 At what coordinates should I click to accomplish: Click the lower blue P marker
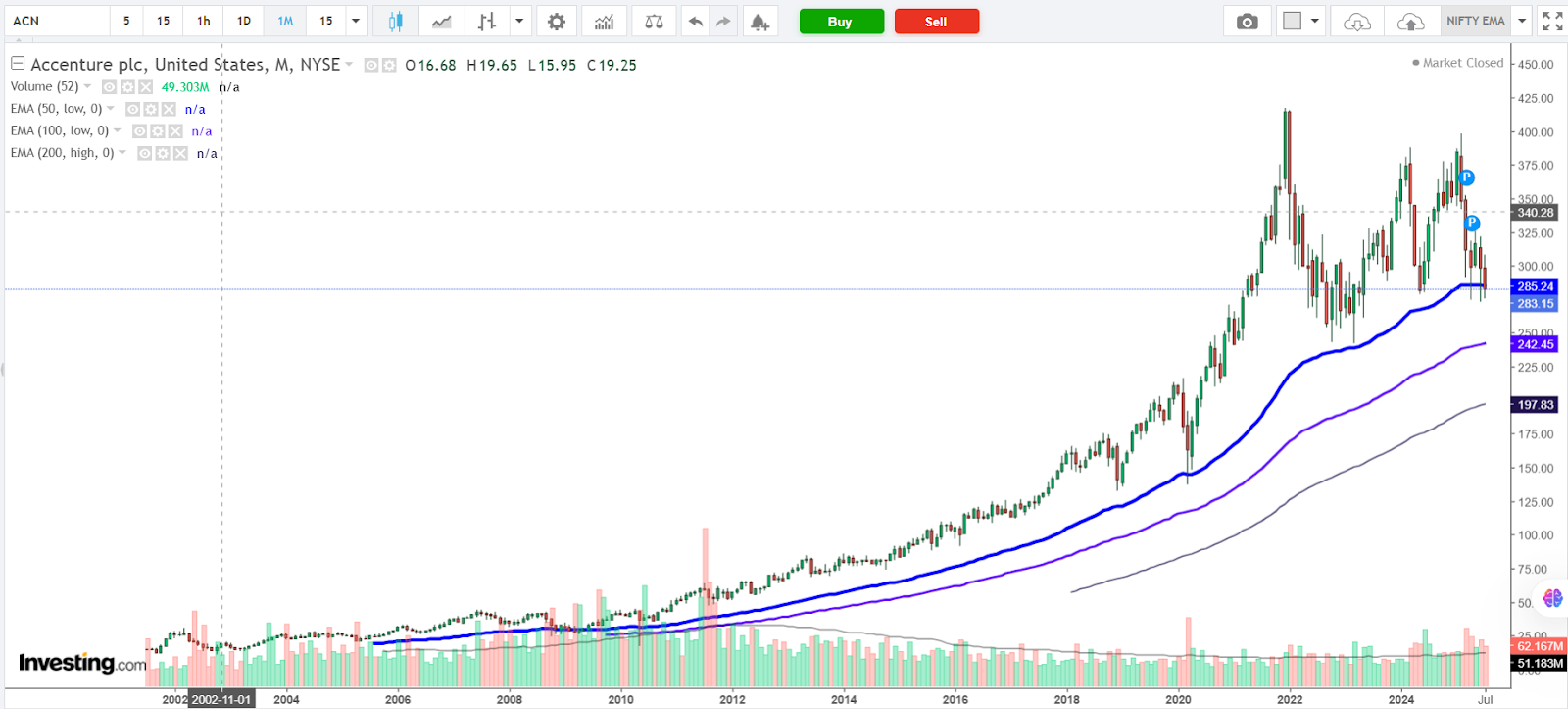pyautogui.click(x=1472, y=224)
